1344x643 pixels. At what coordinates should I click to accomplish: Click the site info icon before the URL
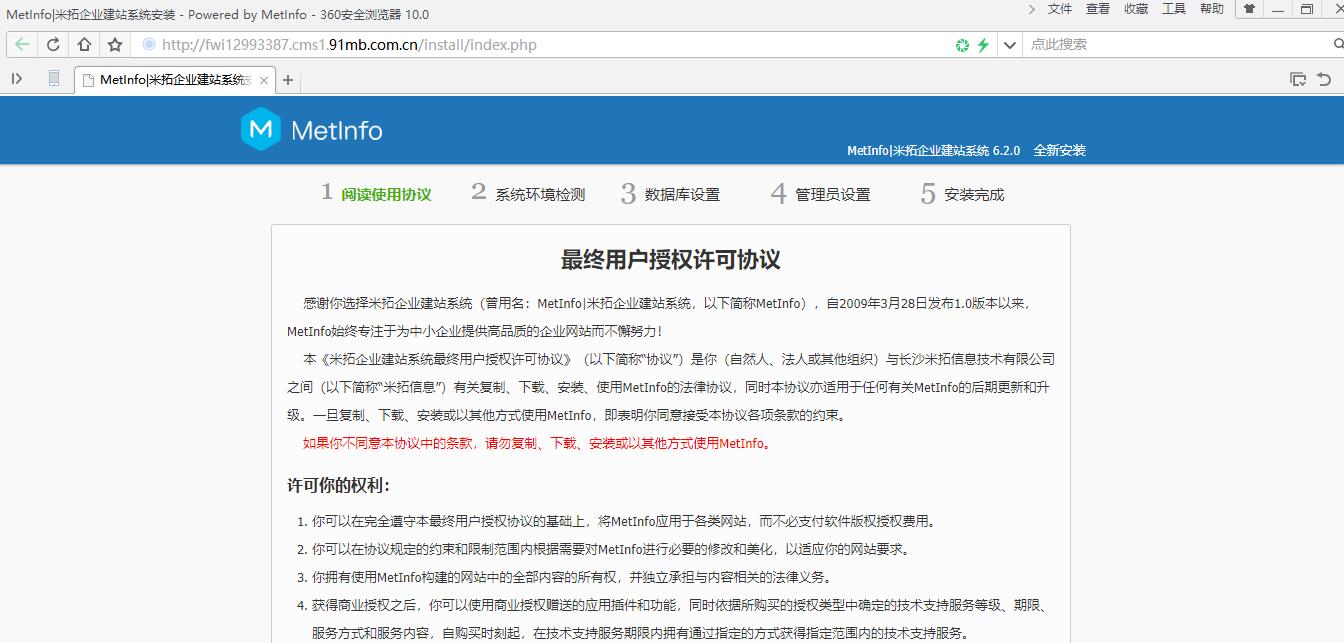(x=149, y=44)
